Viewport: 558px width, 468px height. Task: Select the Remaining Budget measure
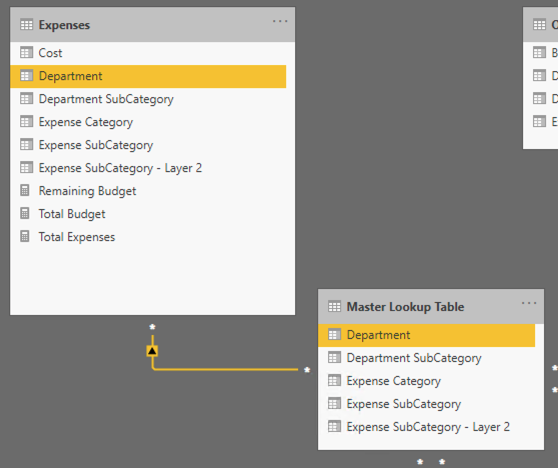click(148, 191)
